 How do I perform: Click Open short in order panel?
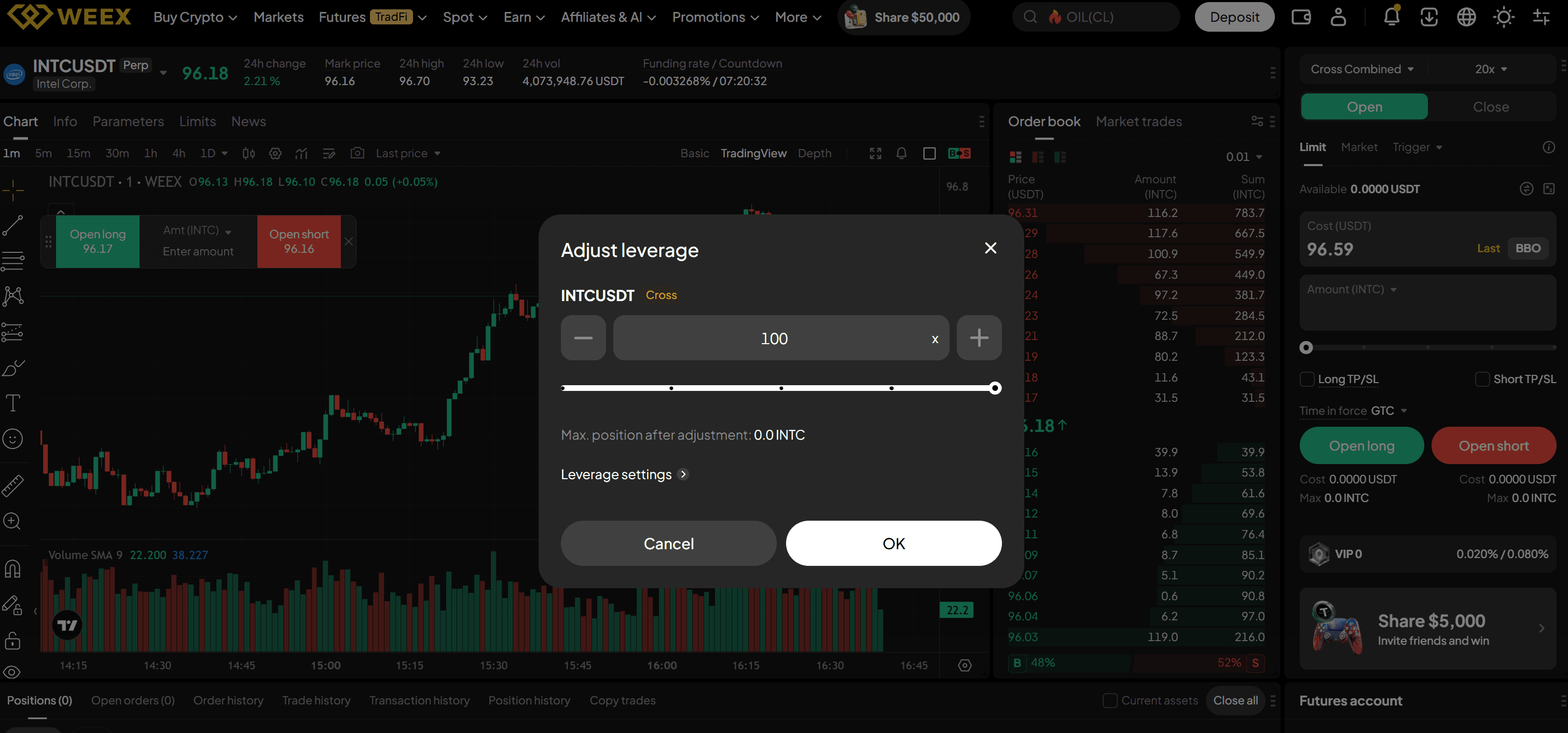[1493, 445]
